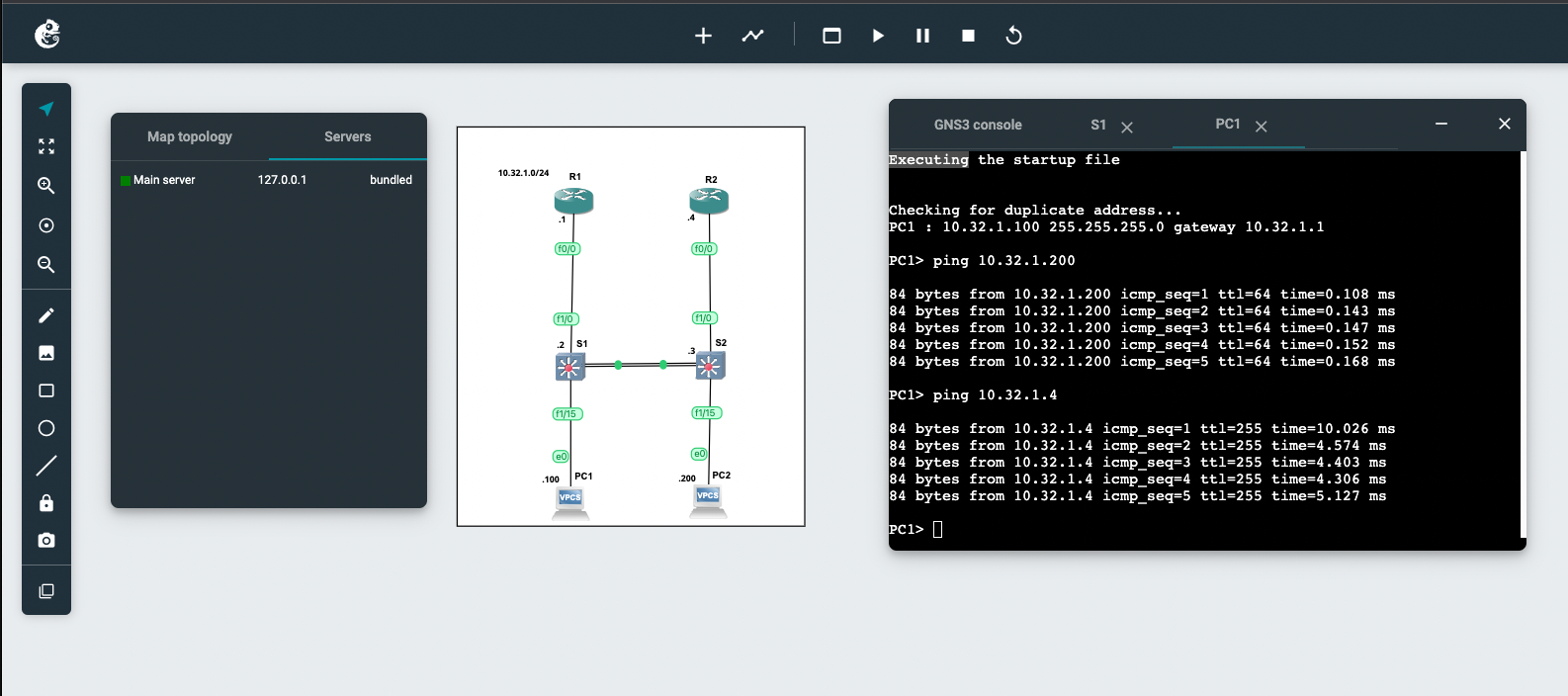Insert an image with the picture icon

click(x=46, y=353)
